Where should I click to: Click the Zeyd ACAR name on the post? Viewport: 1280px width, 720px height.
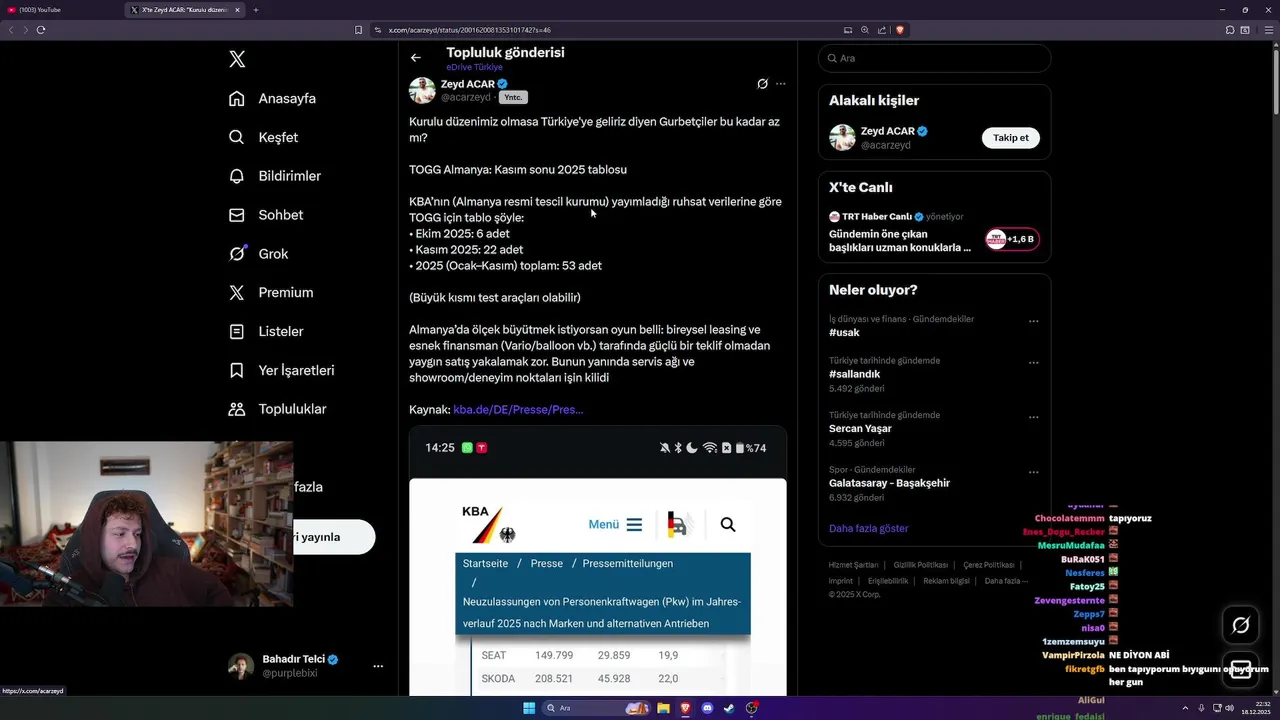(468, 84)
